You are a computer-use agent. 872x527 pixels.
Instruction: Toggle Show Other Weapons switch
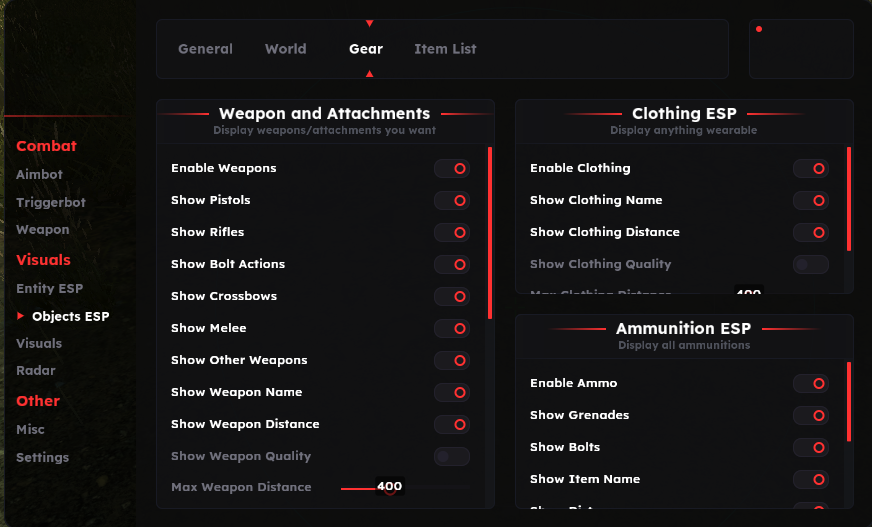click(x=452, y=361)
